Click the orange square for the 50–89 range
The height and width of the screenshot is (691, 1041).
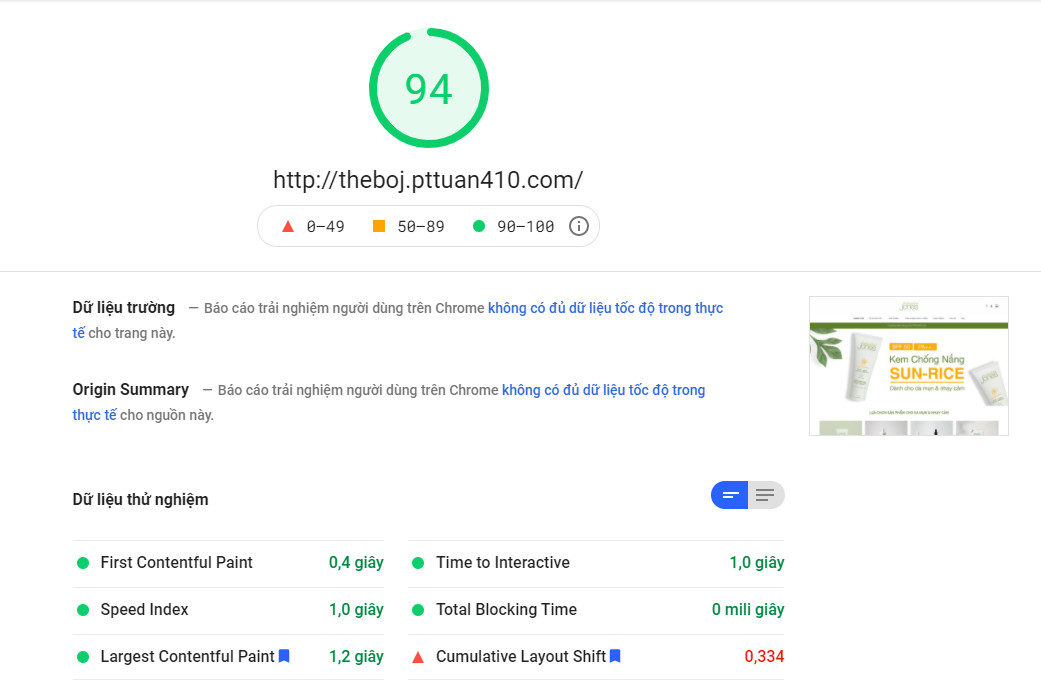click(379, 226)
